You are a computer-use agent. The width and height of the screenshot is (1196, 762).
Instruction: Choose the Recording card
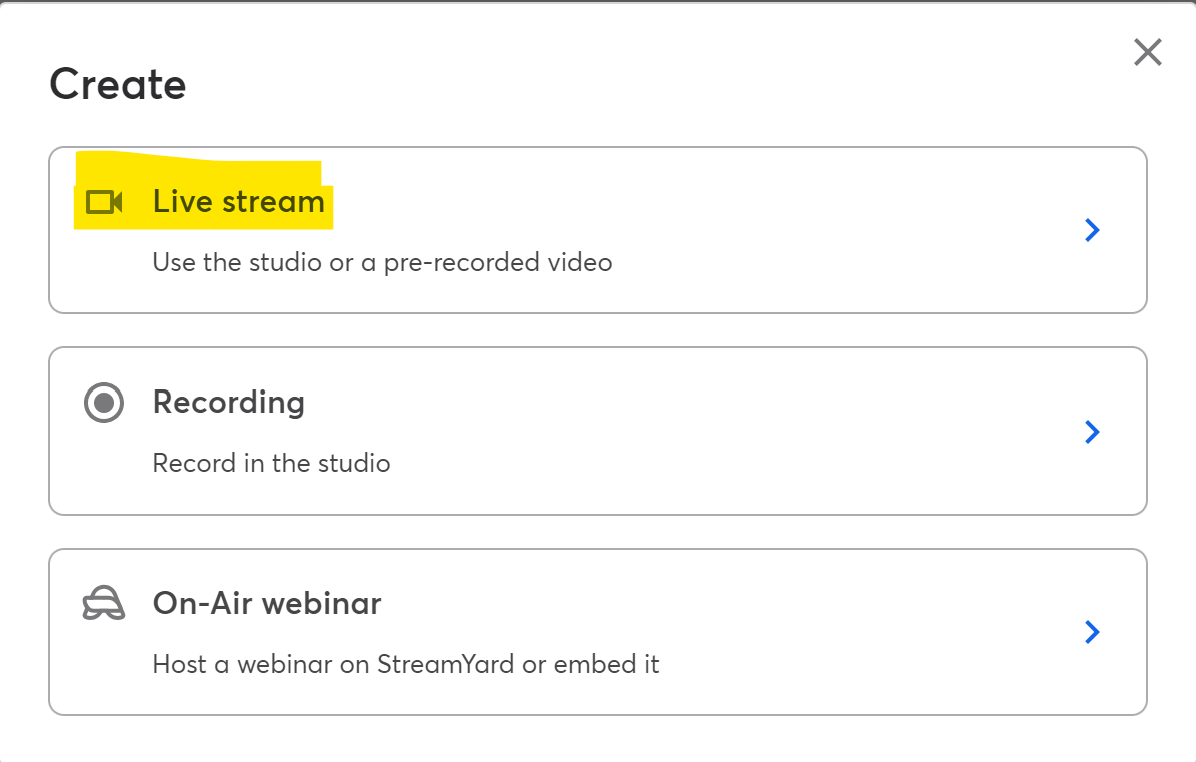pos(598,431)
